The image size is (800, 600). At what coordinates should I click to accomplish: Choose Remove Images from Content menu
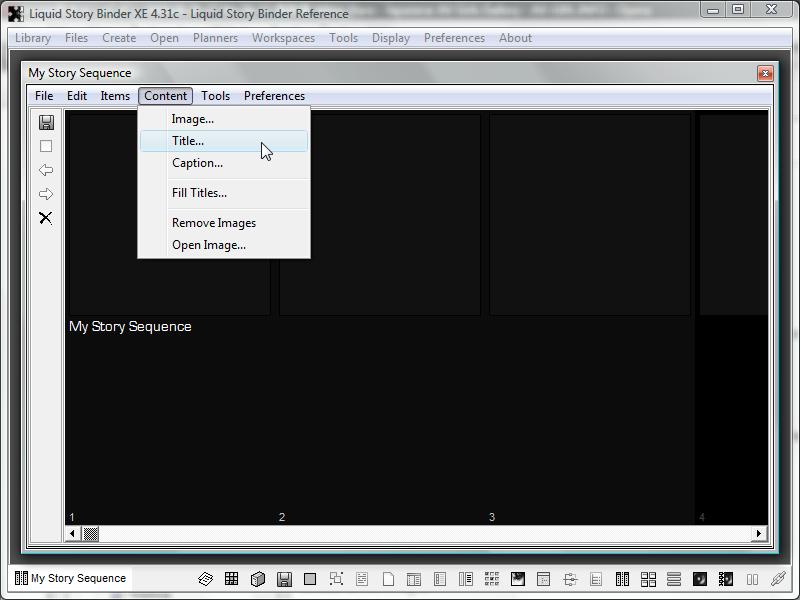tap(214, 223)
